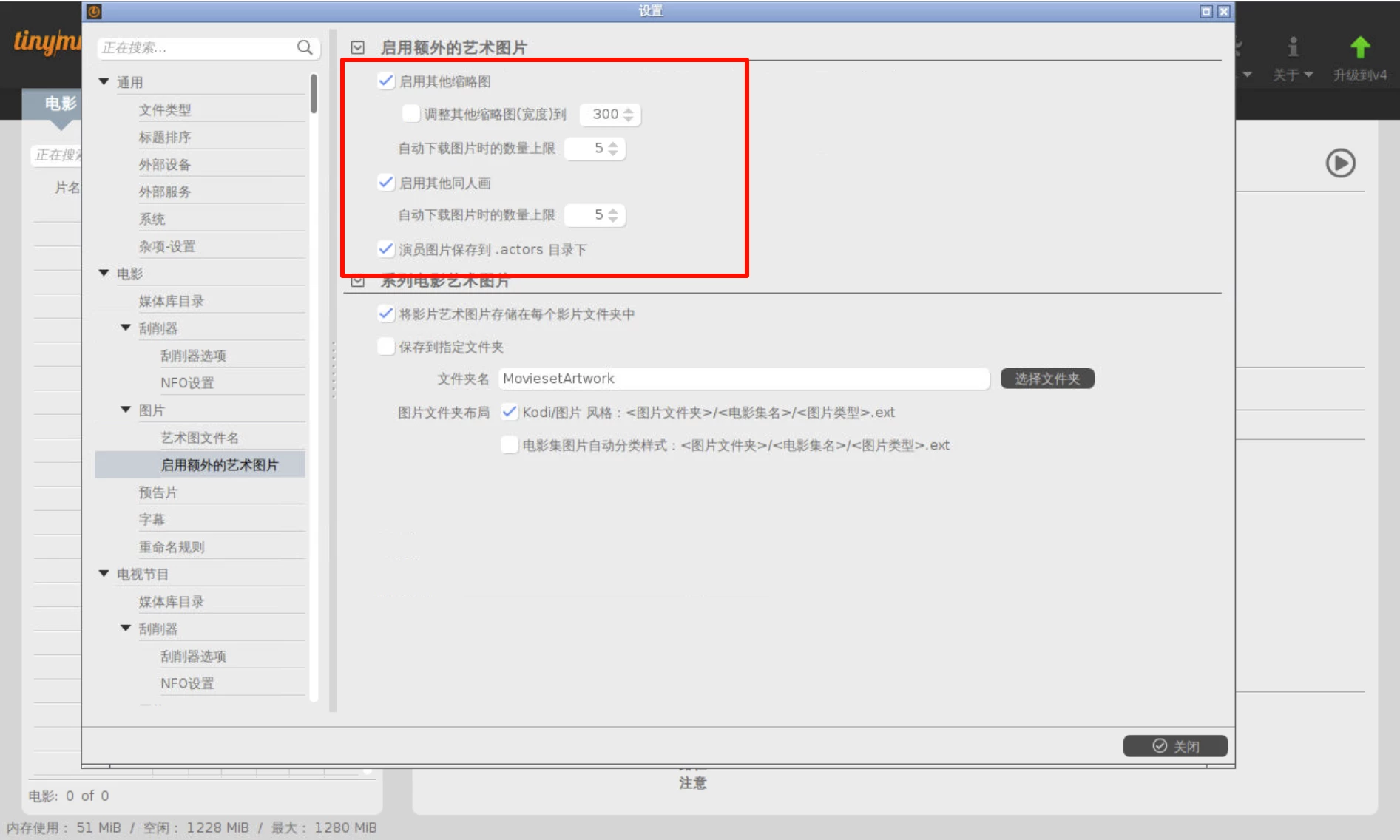Click the circular play button icon
The width and height of the screenshot is (1400, 840).
coord(1339,163)
